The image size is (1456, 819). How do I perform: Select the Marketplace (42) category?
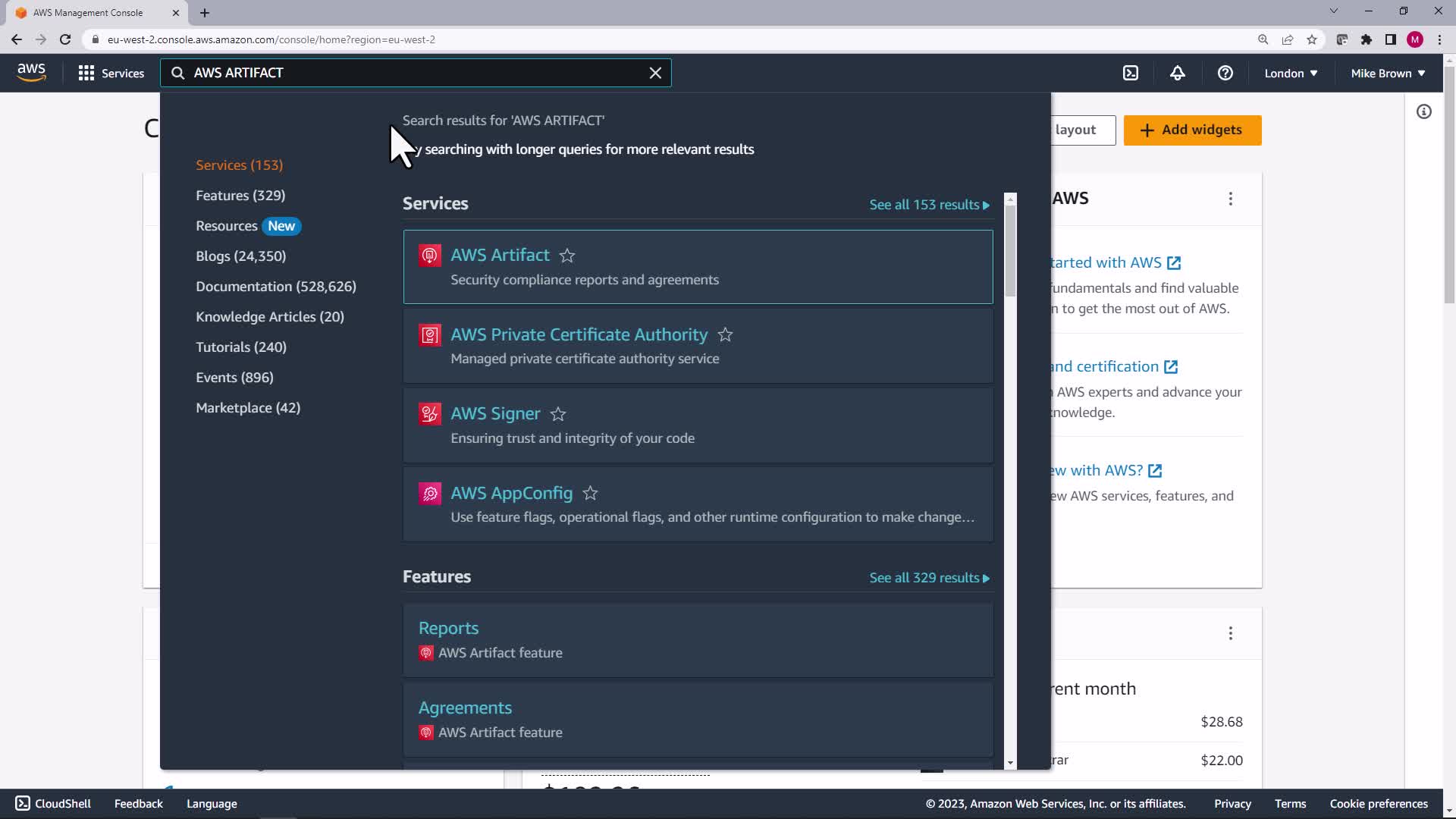(248, 408)
